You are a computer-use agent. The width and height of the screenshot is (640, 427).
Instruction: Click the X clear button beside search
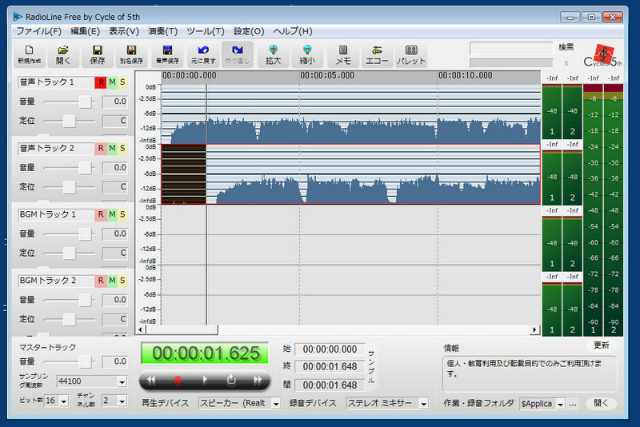click(x=566, y=63)
